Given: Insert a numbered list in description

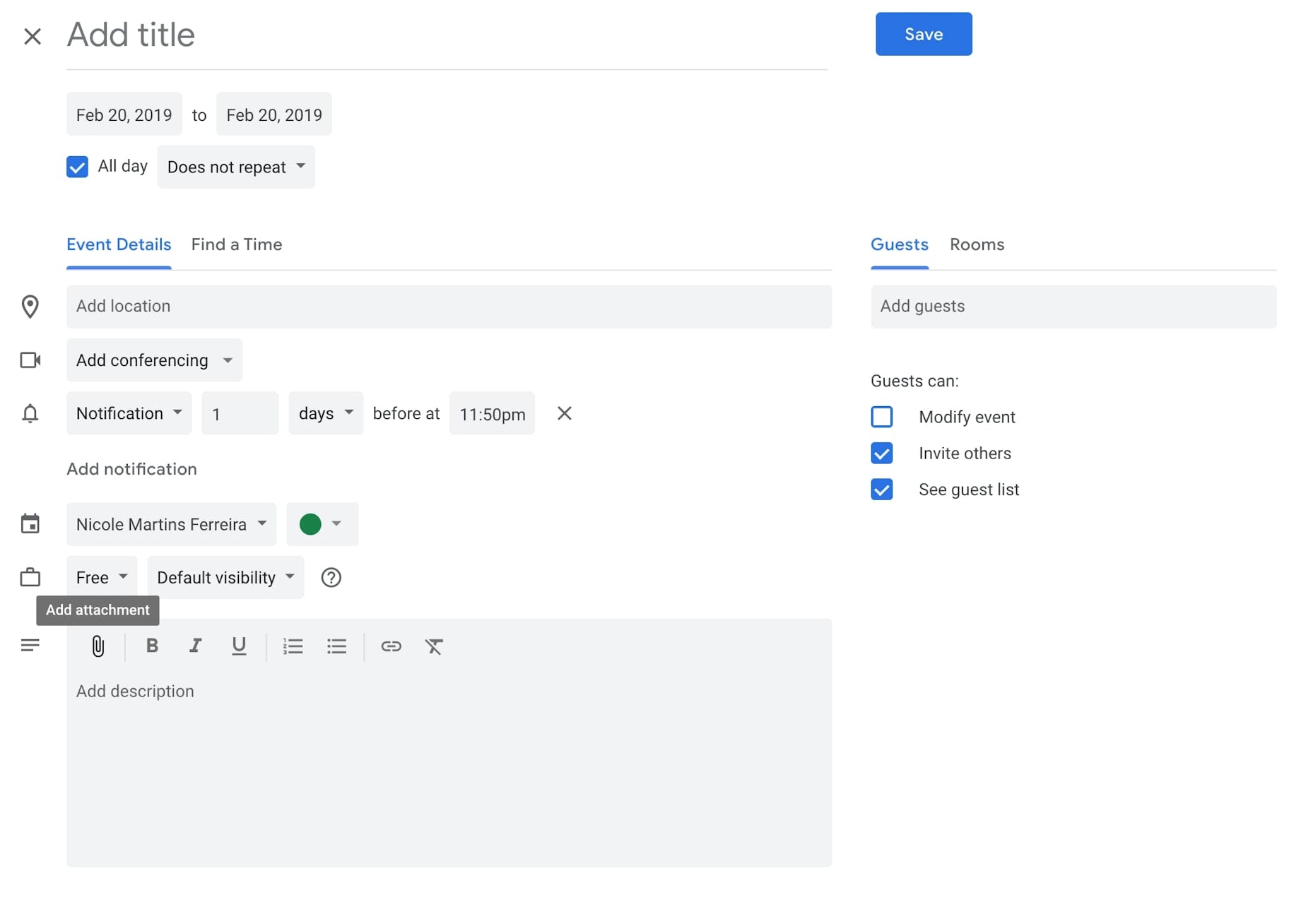Looking at the screenshot, I should click(x=293, y=646).
